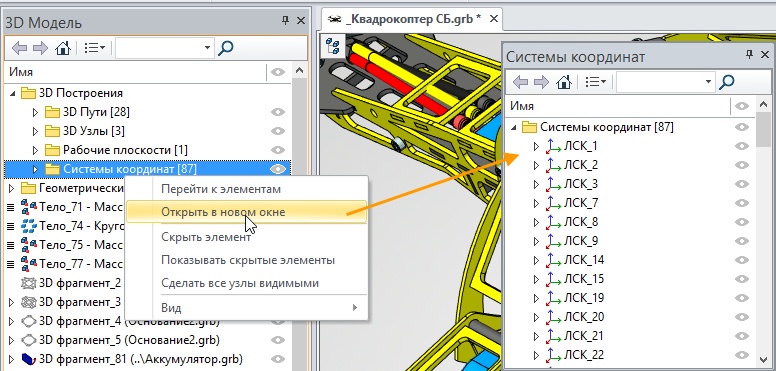The width and height of the screenshot is (776, 371).
Task: Click the Системы координат panel scrollbar thumb
Action: (x=763, y=131)
